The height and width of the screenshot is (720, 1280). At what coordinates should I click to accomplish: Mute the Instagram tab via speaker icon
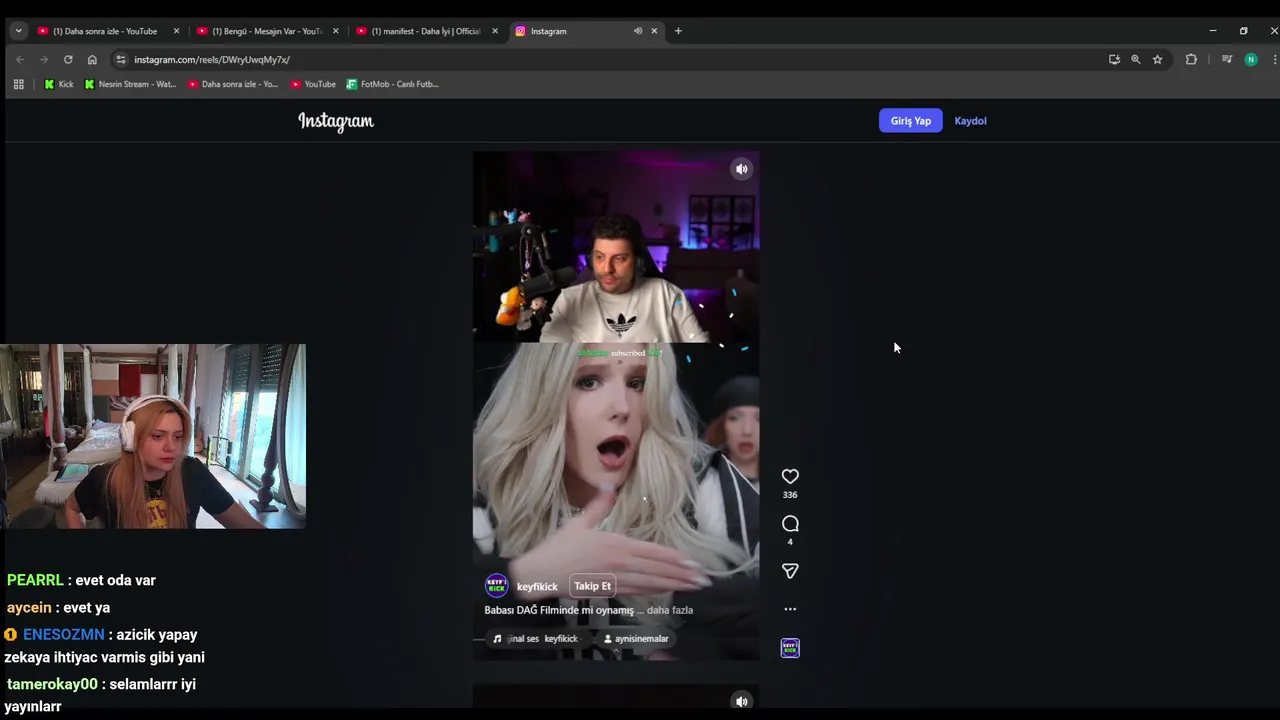637,31
